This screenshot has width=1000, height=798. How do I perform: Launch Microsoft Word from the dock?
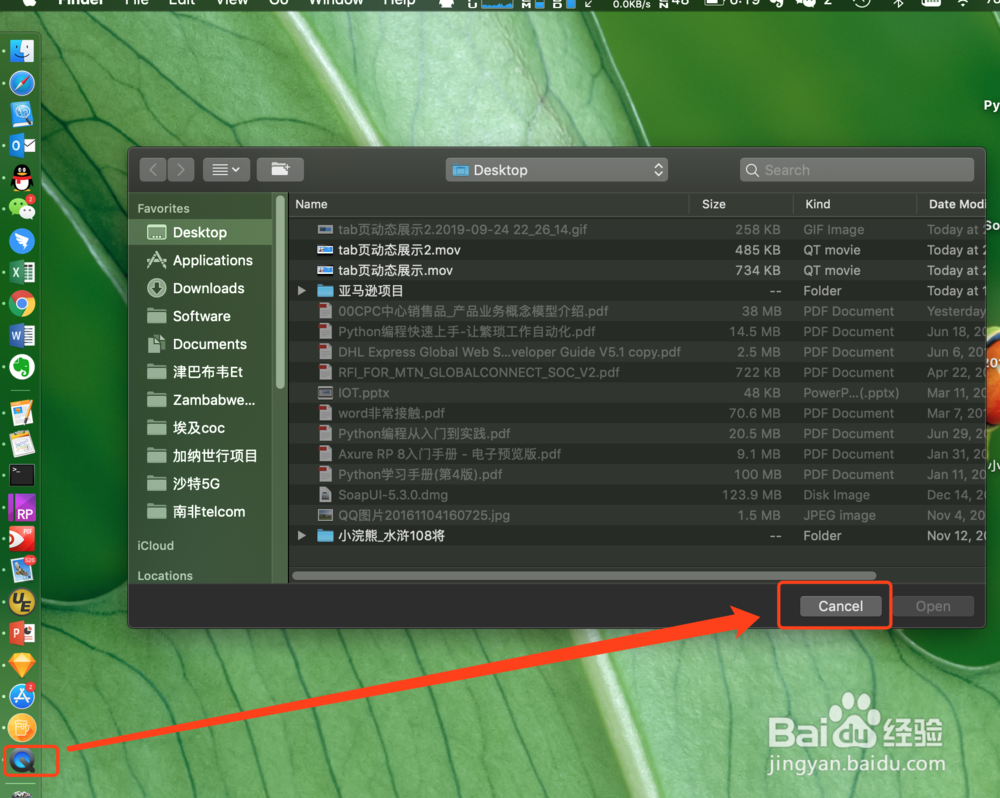click(x=22, y=335)
